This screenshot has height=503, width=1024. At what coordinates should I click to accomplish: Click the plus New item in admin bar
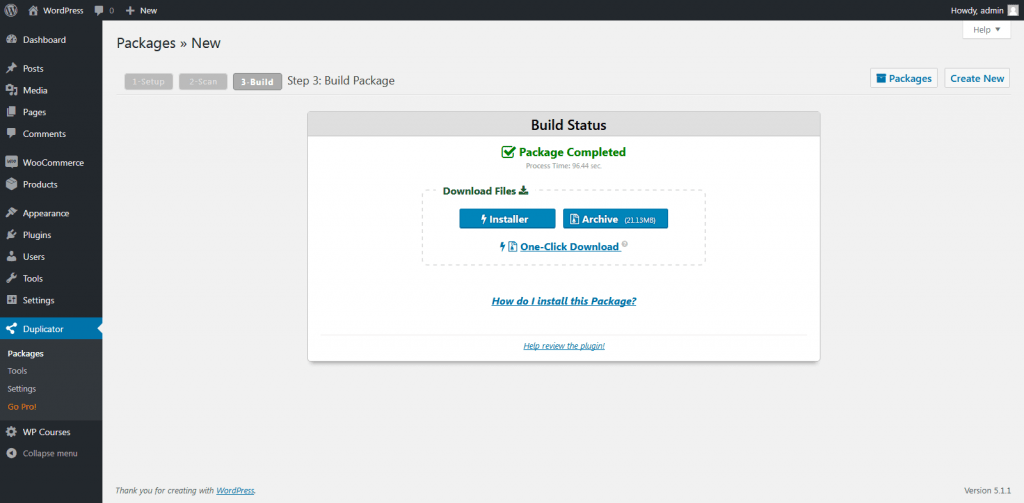141,10
